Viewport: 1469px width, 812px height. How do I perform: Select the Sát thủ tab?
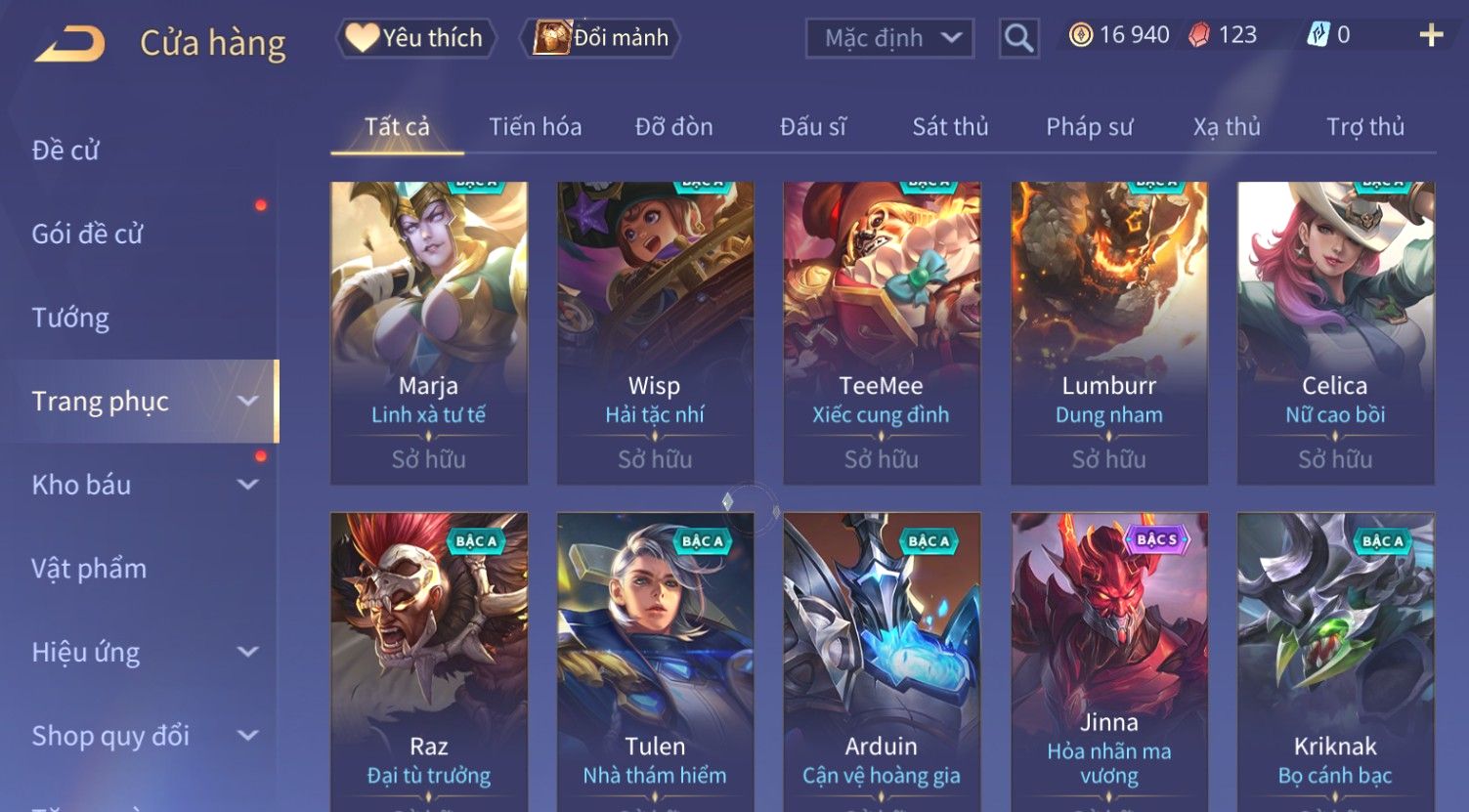[950, 127]
